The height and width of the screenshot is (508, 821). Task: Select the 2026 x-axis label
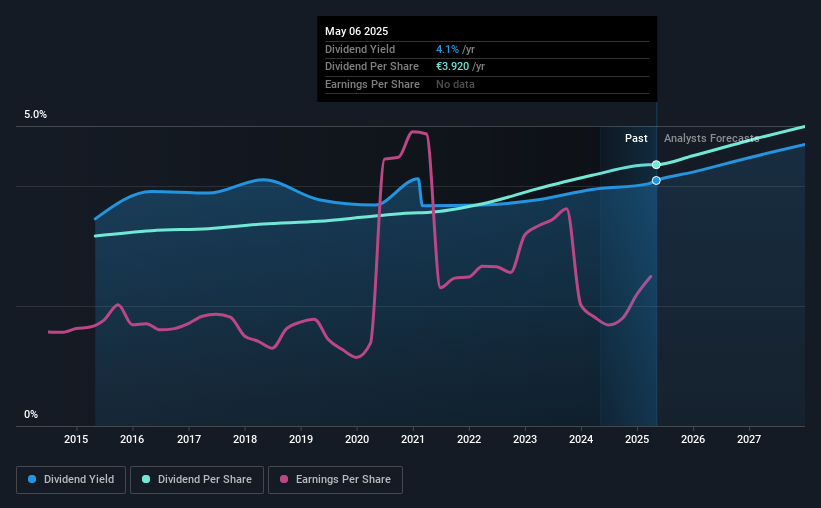tap(693, 439)
